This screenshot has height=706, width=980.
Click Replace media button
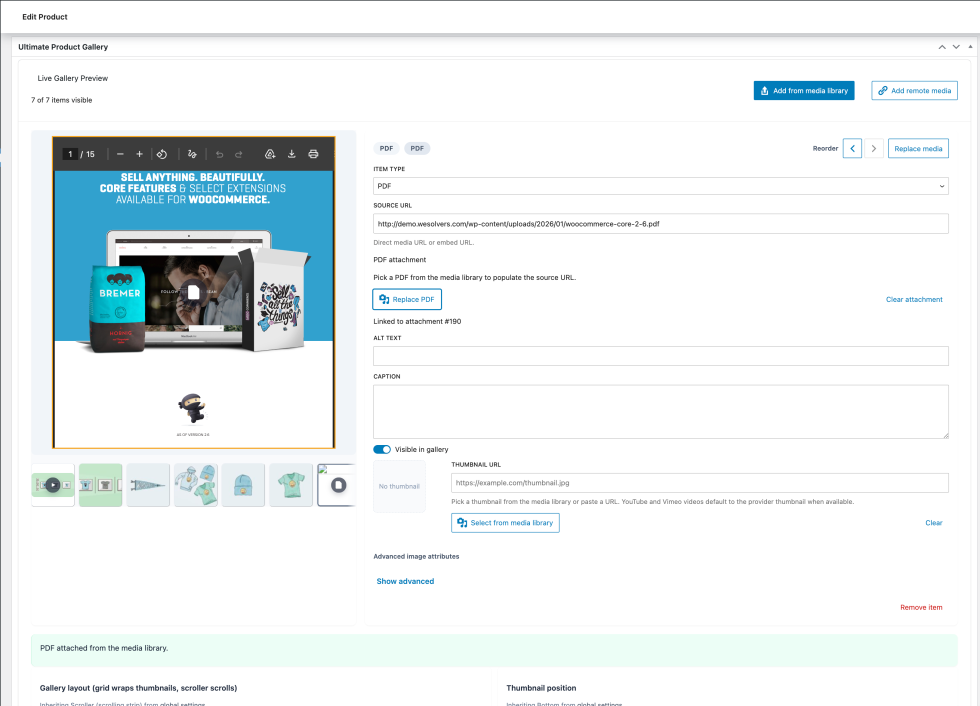click(918, 149)
